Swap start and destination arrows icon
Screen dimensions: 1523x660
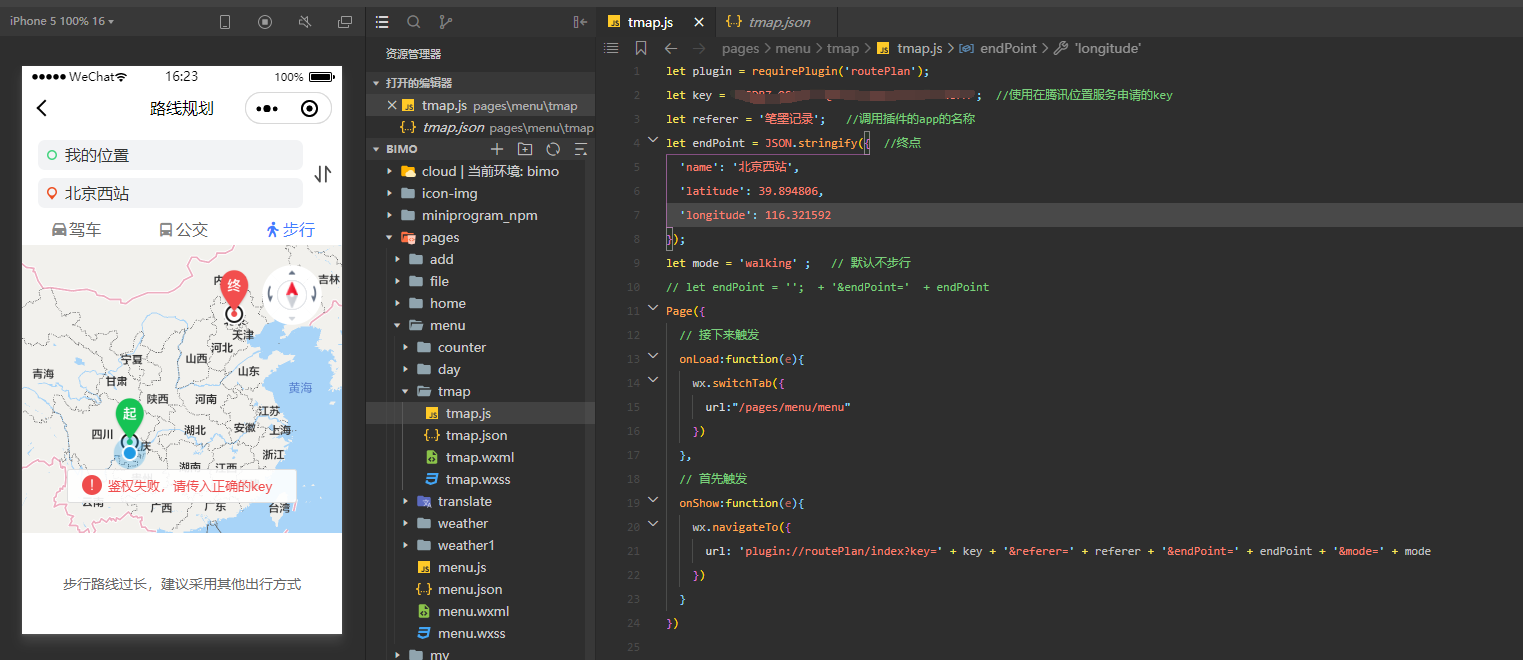[322, 174]
